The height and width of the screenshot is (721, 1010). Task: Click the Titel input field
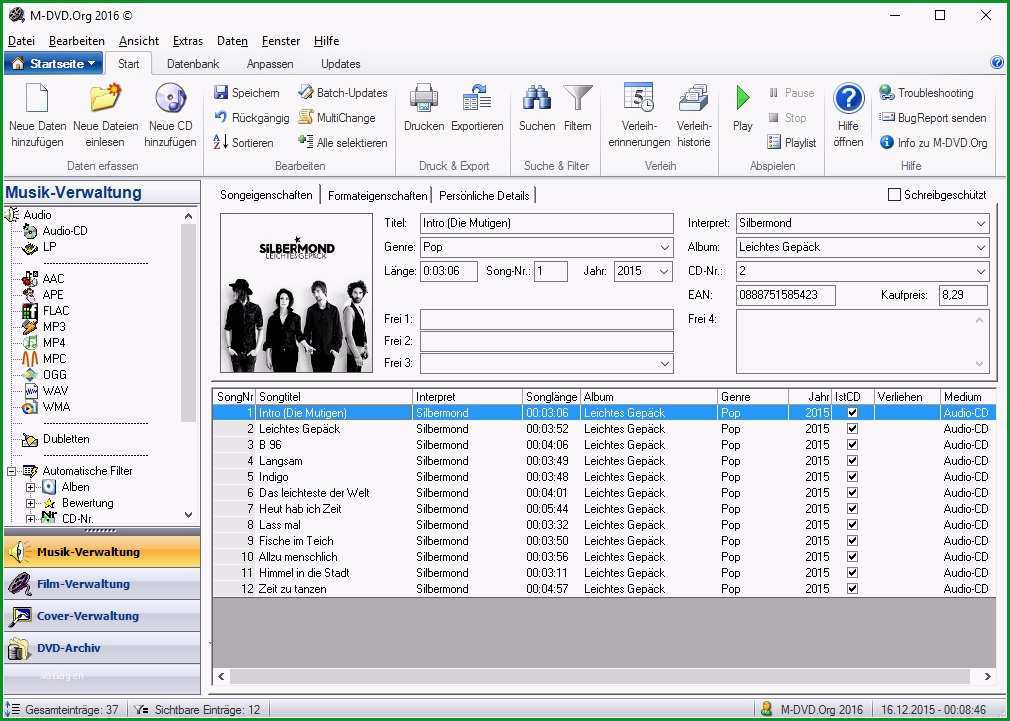pos(546,224)
